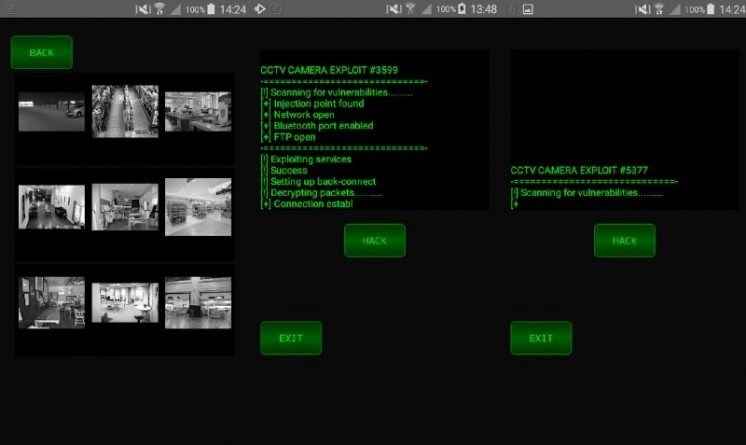Tap the mute icon in the 13:48 status bar
The width and height of the screenshot is (746, 445).
click(x=394, y=9)
